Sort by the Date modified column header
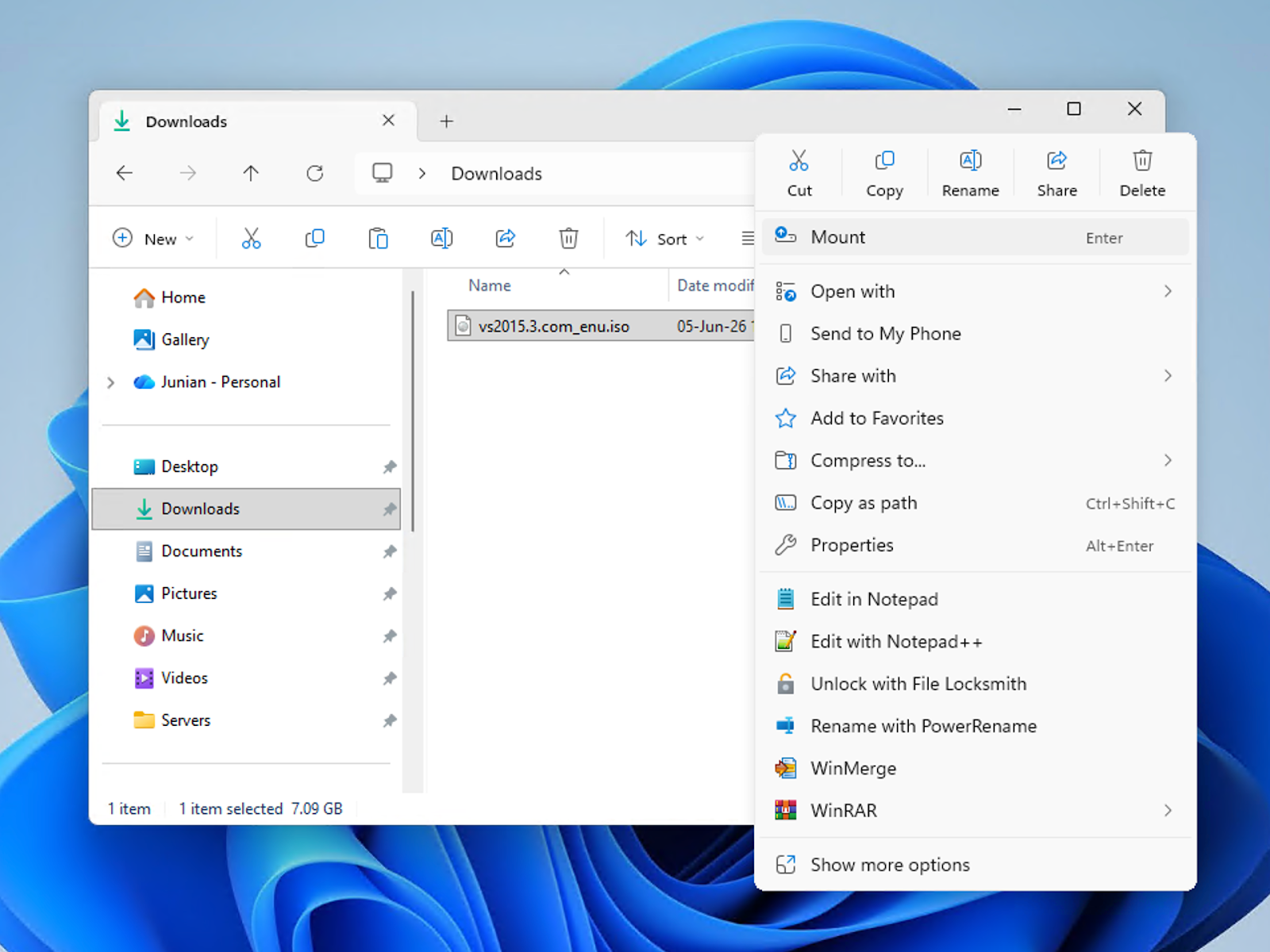The height and width of the screenshot is (952, 1270). [715, 286]
